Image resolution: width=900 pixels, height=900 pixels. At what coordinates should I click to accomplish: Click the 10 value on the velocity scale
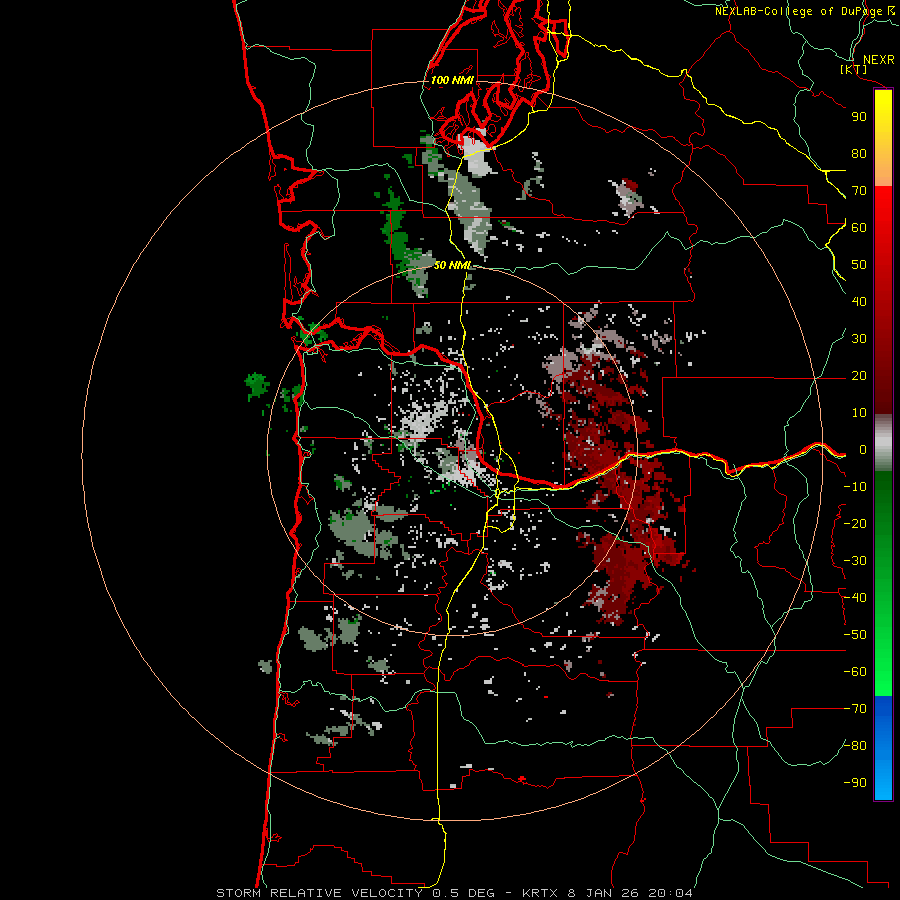click(859, 413)
